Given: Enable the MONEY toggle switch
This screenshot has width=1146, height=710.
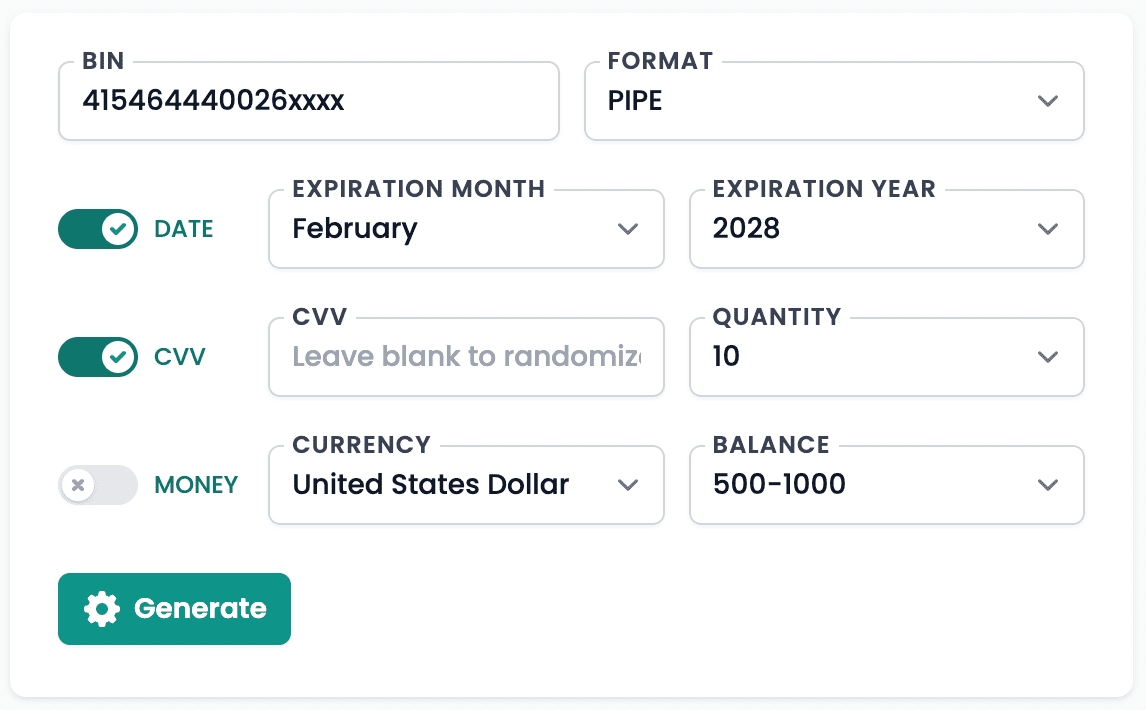Looking at the screenshot, I should (x=97, y=485).
